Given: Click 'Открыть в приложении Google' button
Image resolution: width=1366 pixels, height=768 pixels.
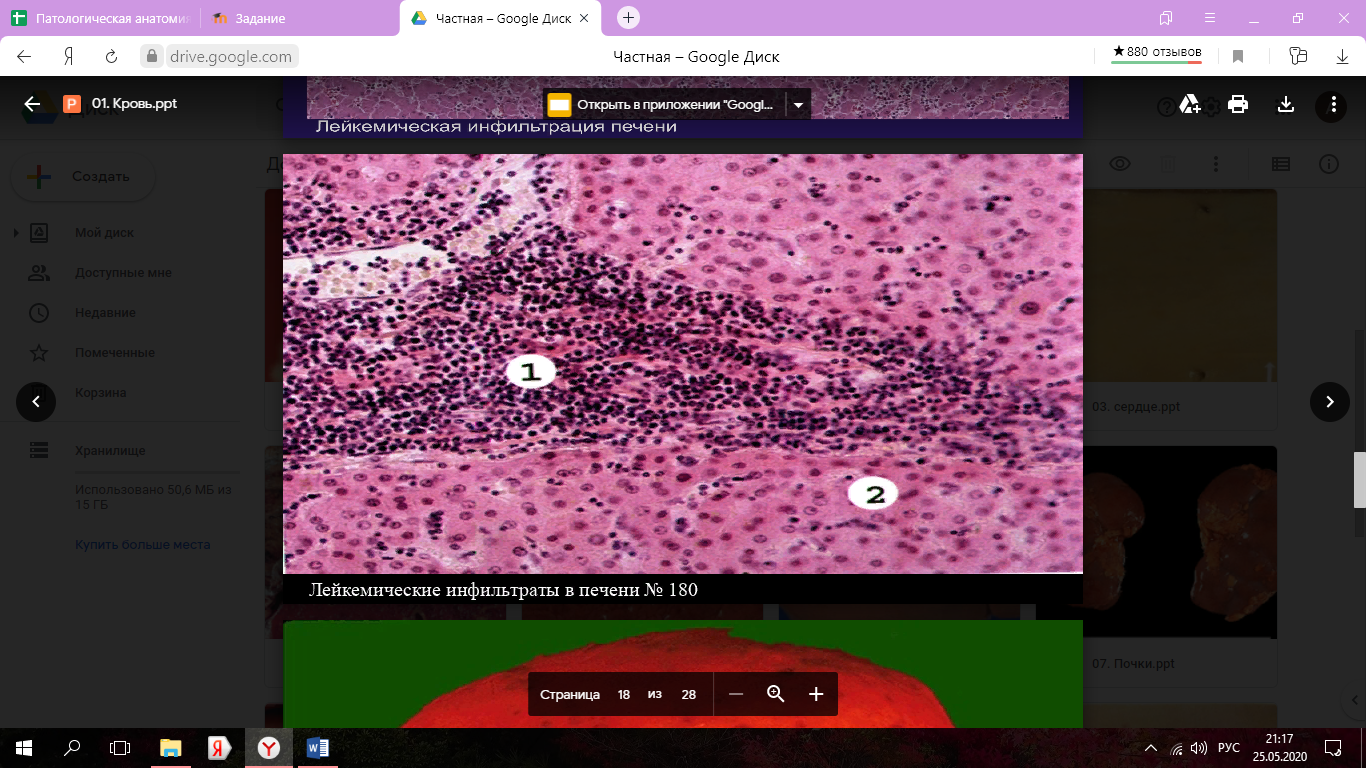Looking at the screenshot, I should [666, 104].
